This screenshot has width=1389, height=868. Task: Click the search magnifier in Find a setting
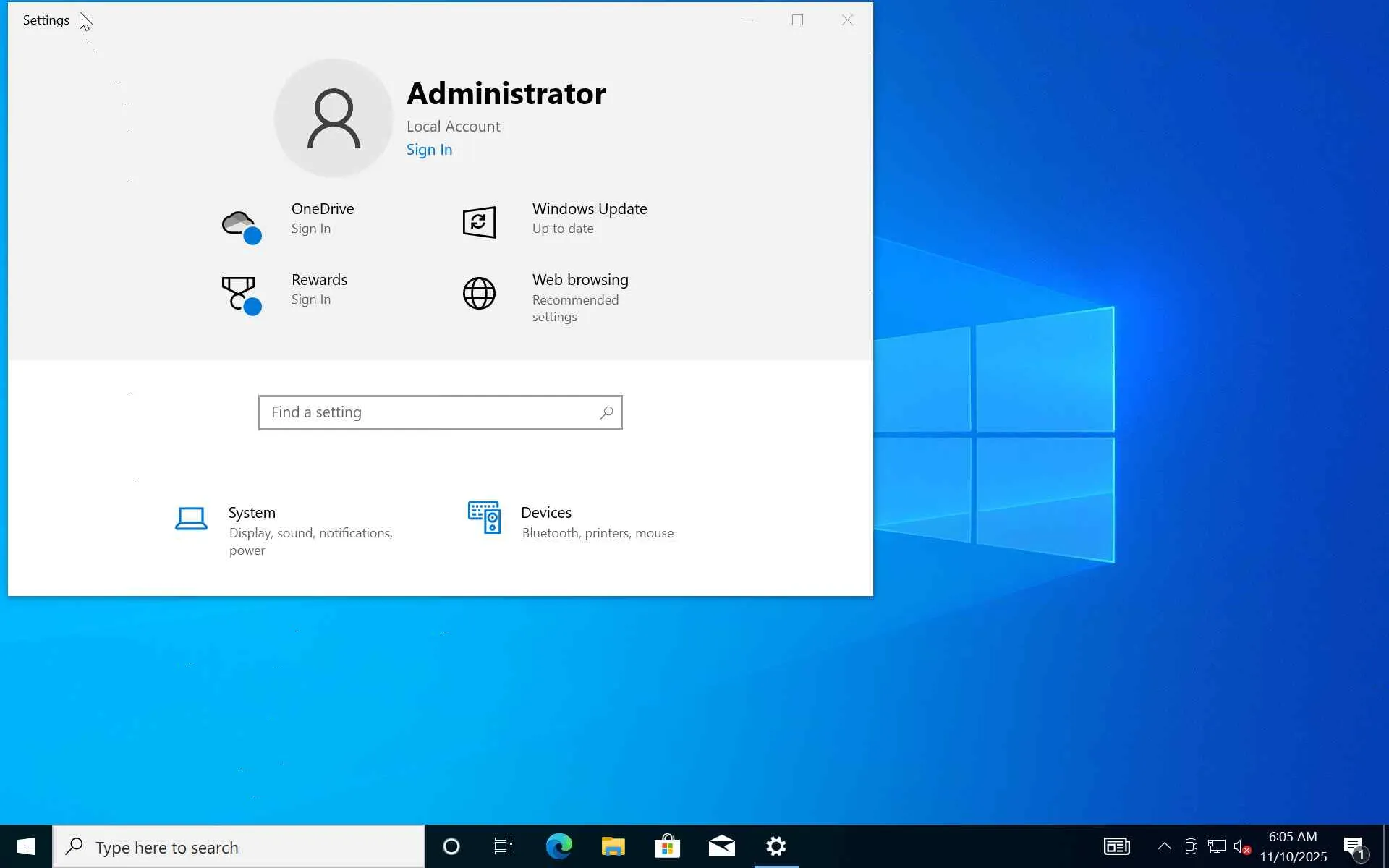(x=606, y=412)
